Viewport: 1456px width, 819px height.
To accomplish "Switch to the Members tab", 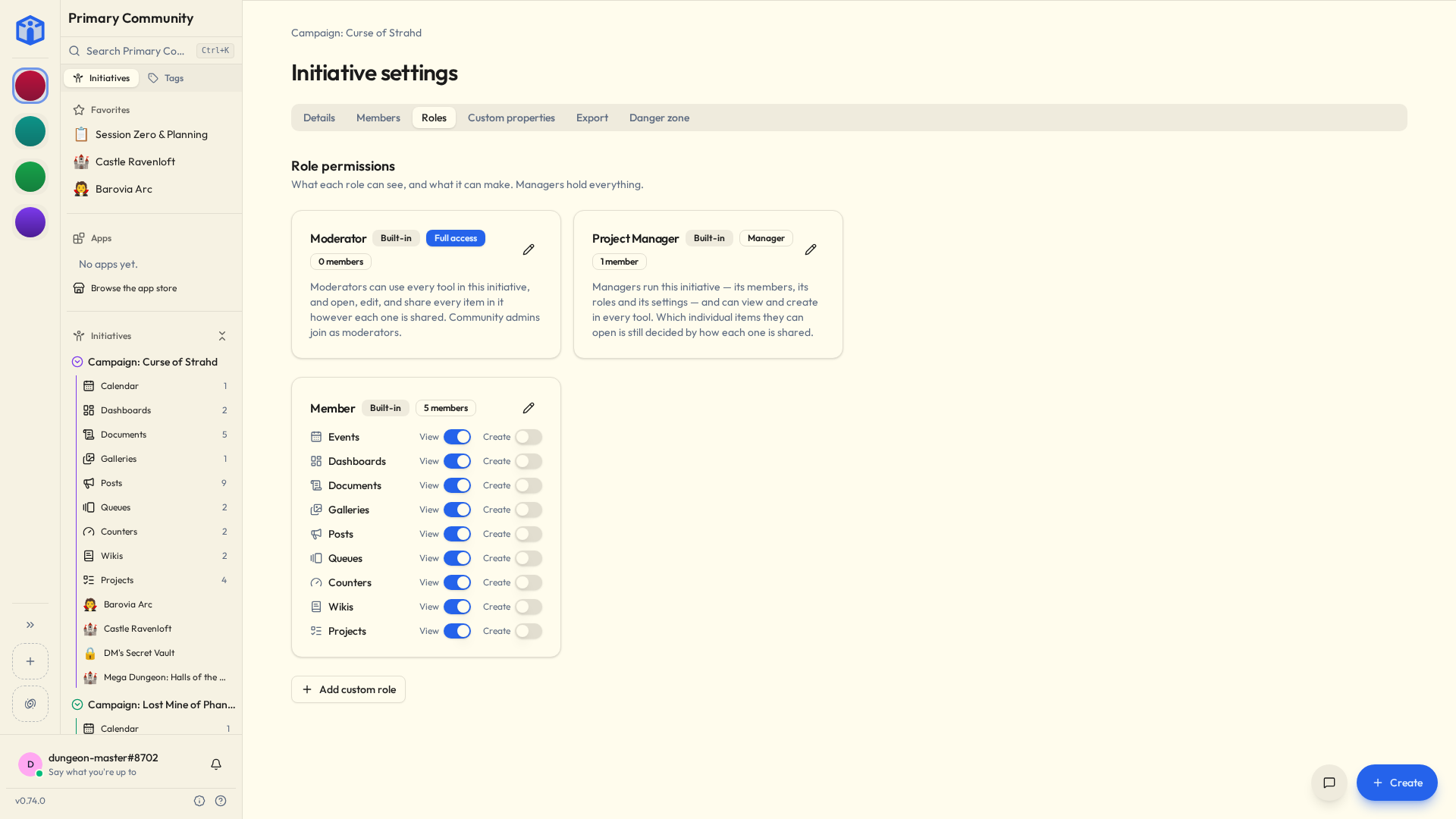I will (x=378, y=118).
